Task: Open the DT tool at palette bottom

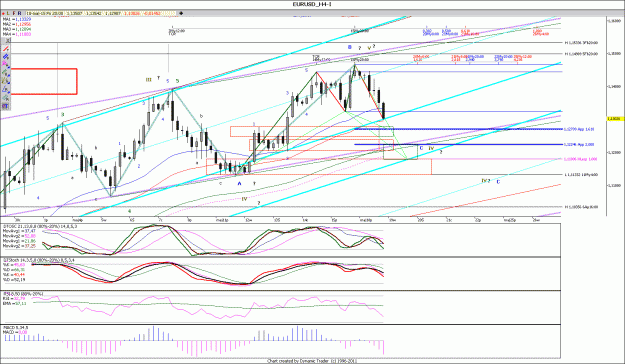Action: pyautogui.click(x=6, y=106)
